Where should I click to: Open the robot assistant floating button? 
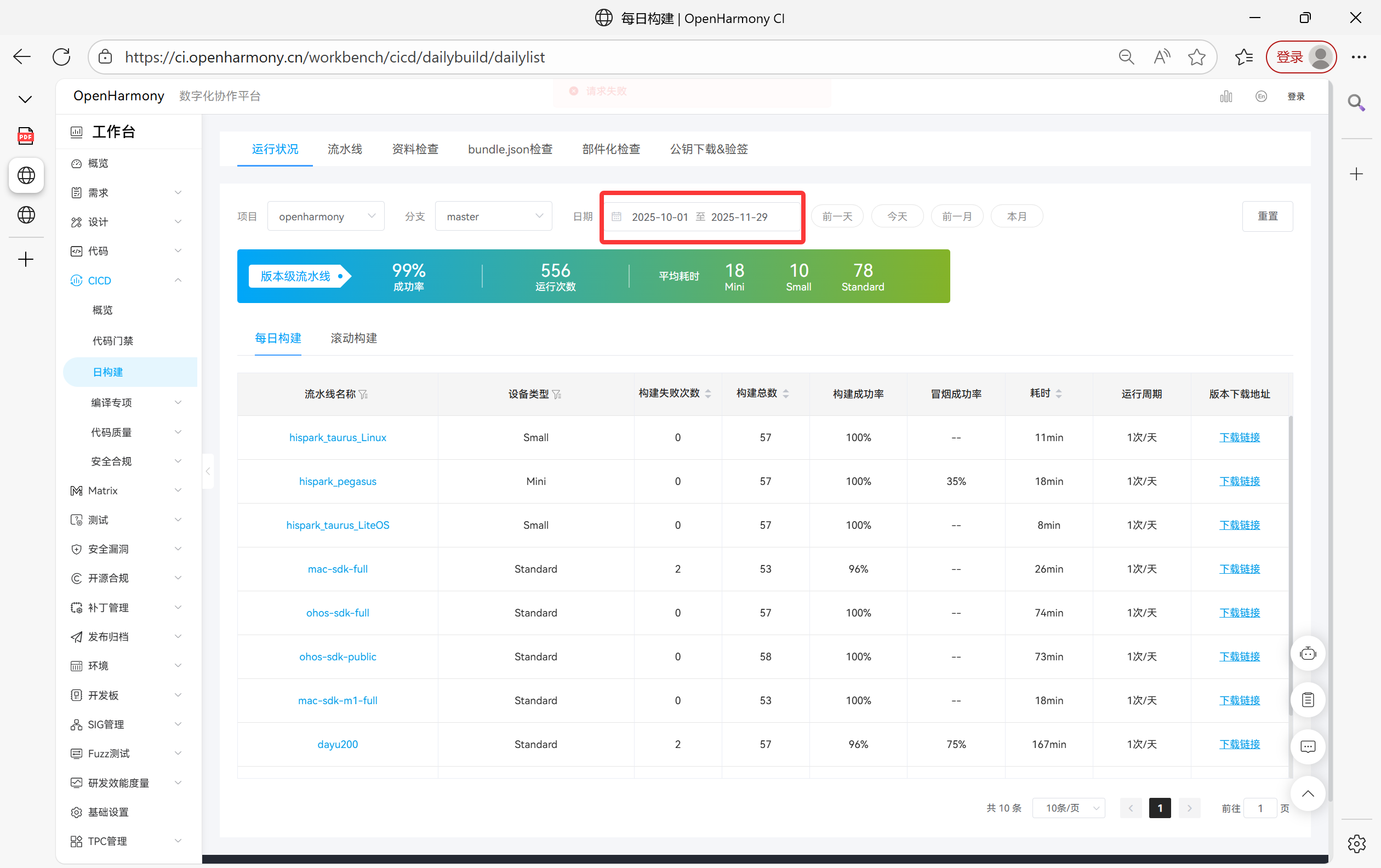pyautogui.click(x=1307, y=654)
